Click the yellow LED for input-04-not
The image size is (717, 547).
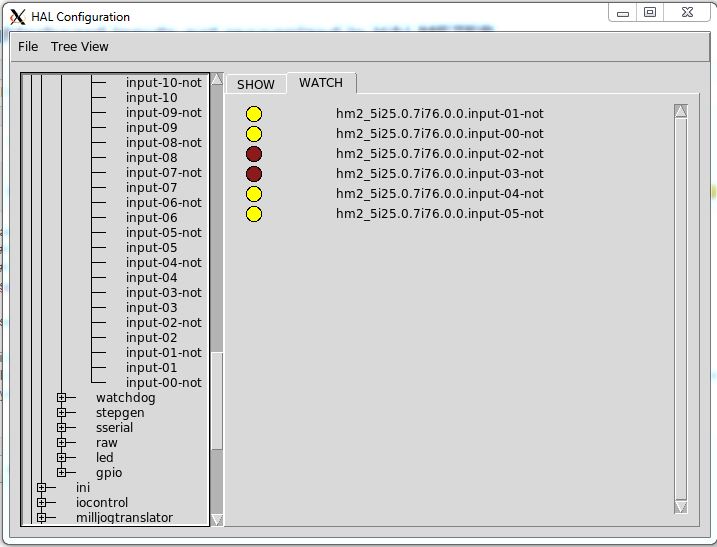pyautogui.click(x=254, y=194)
